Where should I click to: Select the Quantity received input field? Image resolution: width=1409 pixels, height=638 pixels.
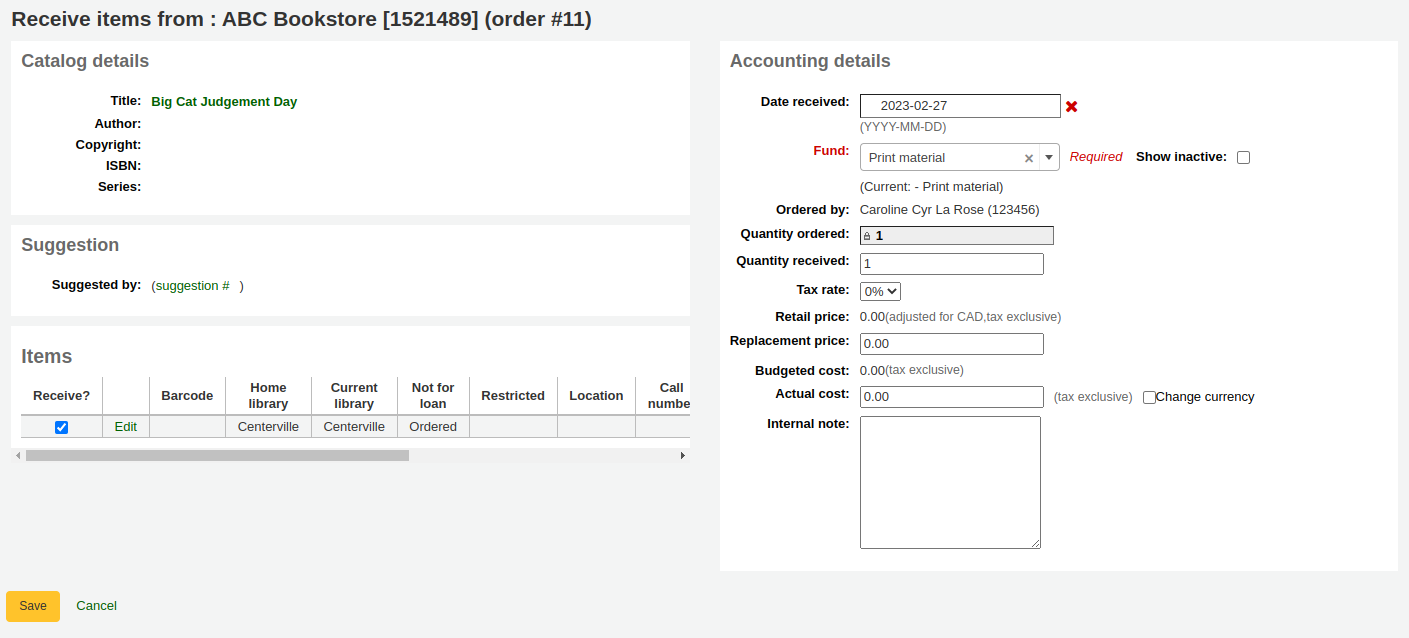950,263
